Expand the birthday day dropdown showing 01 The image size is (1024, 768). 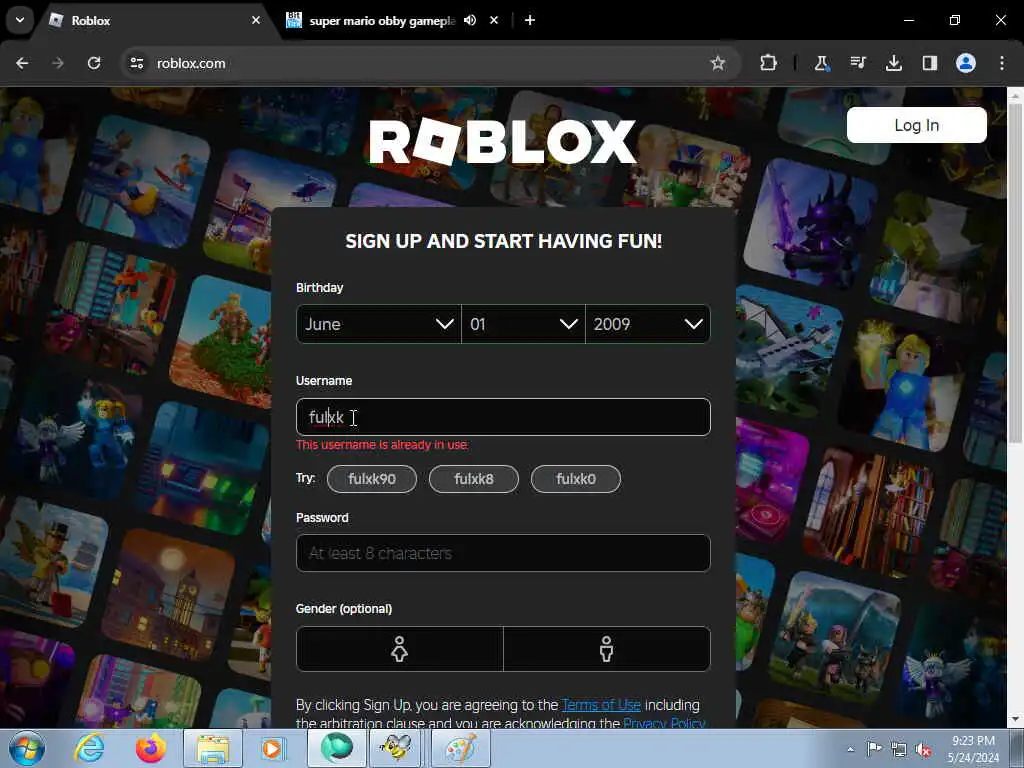523,324
